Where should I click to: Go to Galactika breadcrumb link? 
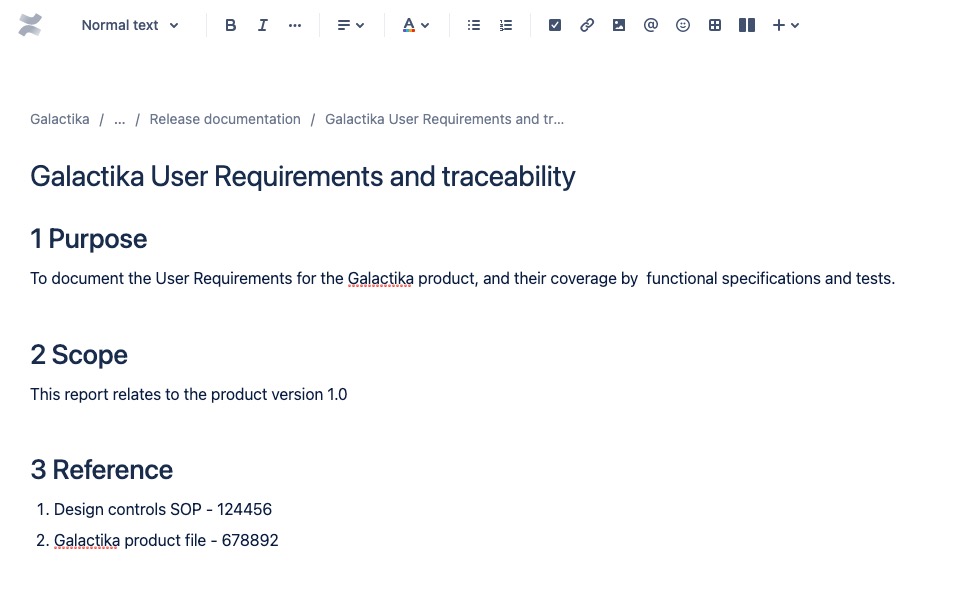coord(60,119)
